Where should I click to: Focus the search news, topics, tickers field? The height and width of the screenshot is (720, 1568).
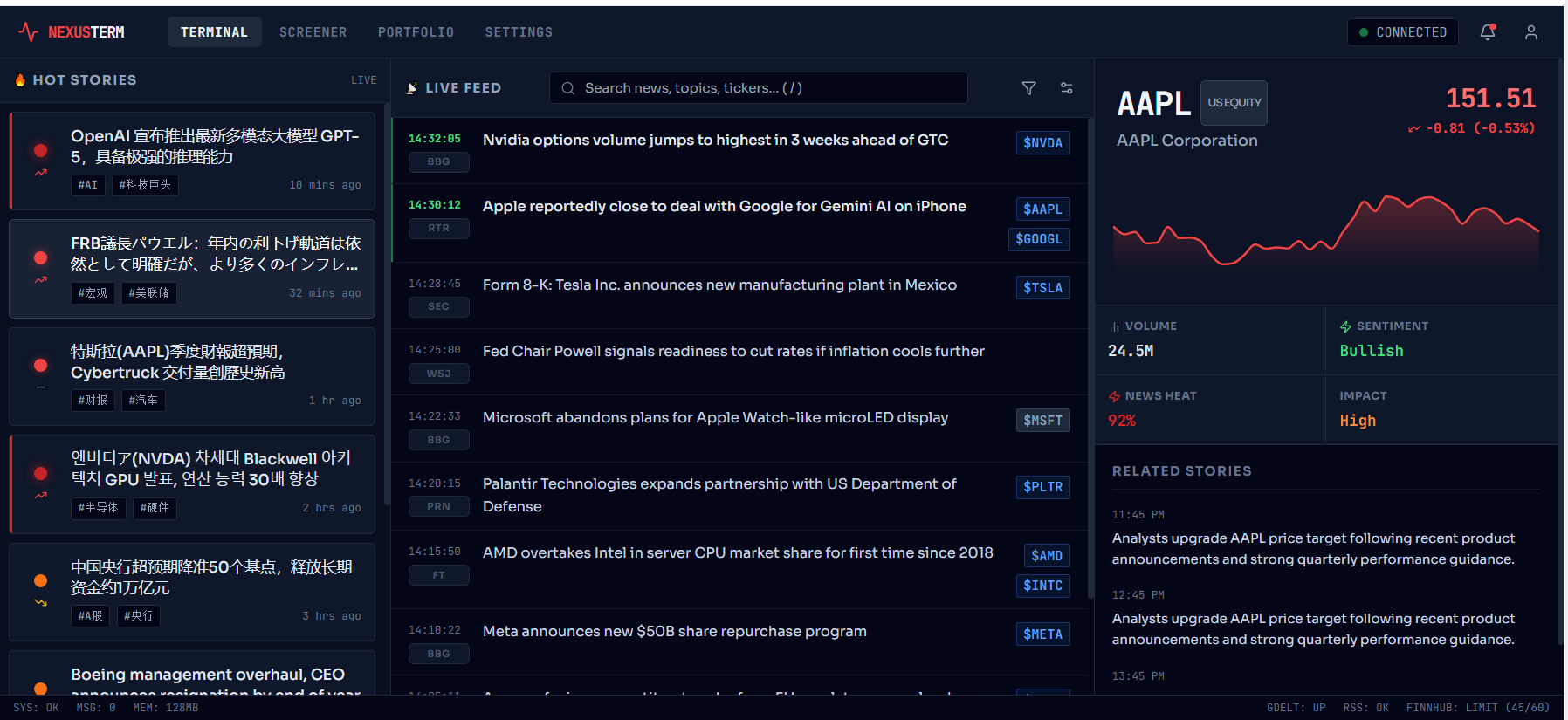[758, 88]
